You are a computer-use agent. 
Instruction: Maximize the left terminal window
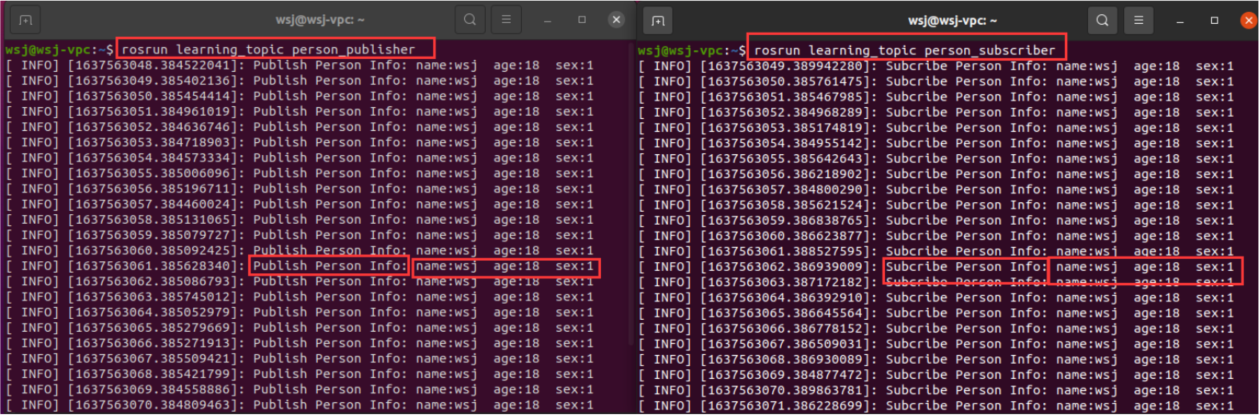click(x=582, y=19)
